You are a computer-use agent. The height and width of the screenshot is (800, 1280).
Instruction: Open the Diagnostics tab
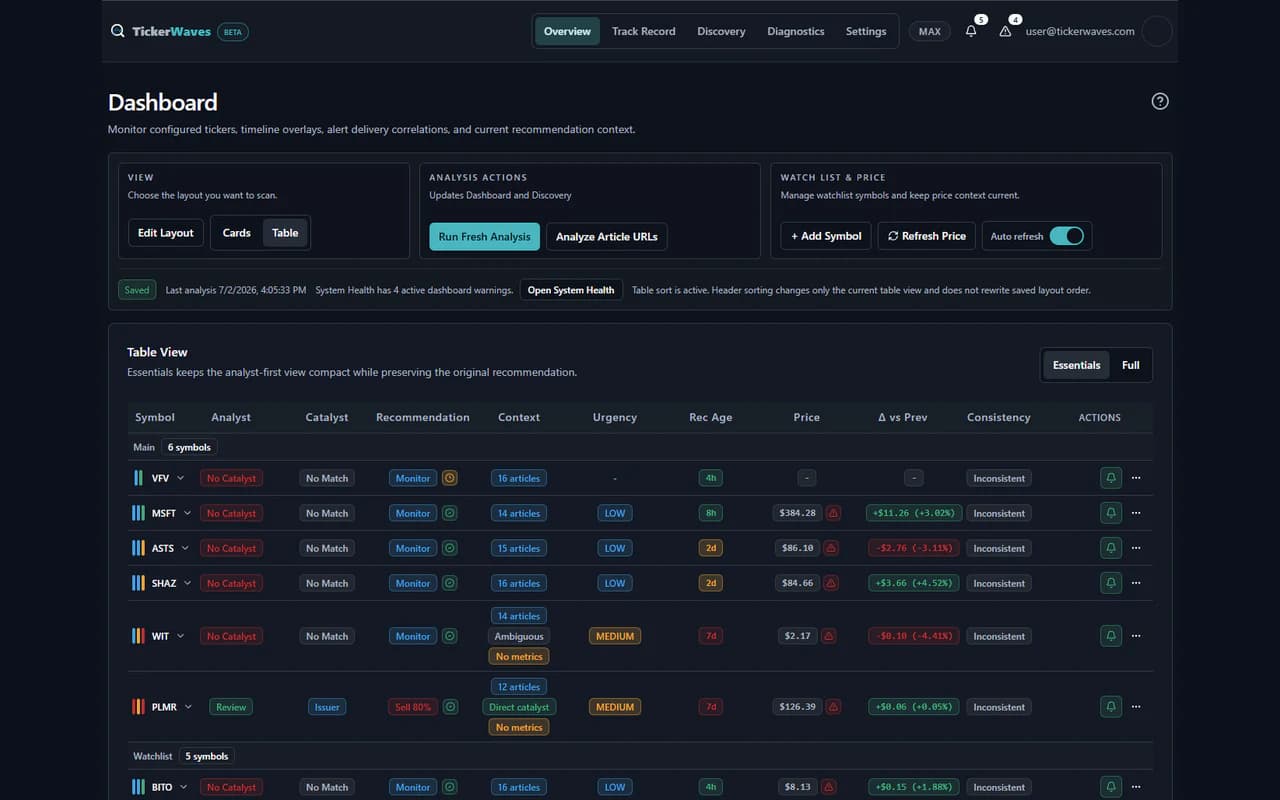pyautogui.click(x=796, y=31)
